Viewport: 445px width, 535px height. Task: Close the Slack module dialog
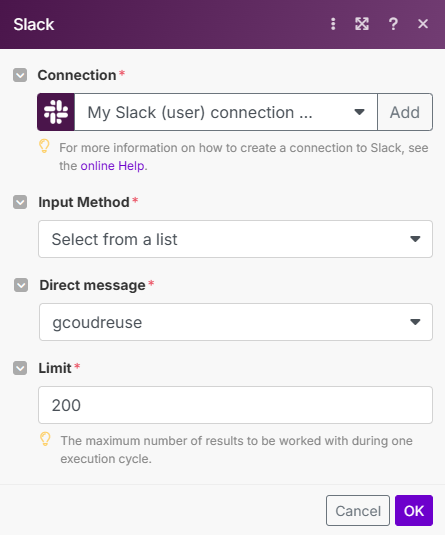[x=423, y=24]
